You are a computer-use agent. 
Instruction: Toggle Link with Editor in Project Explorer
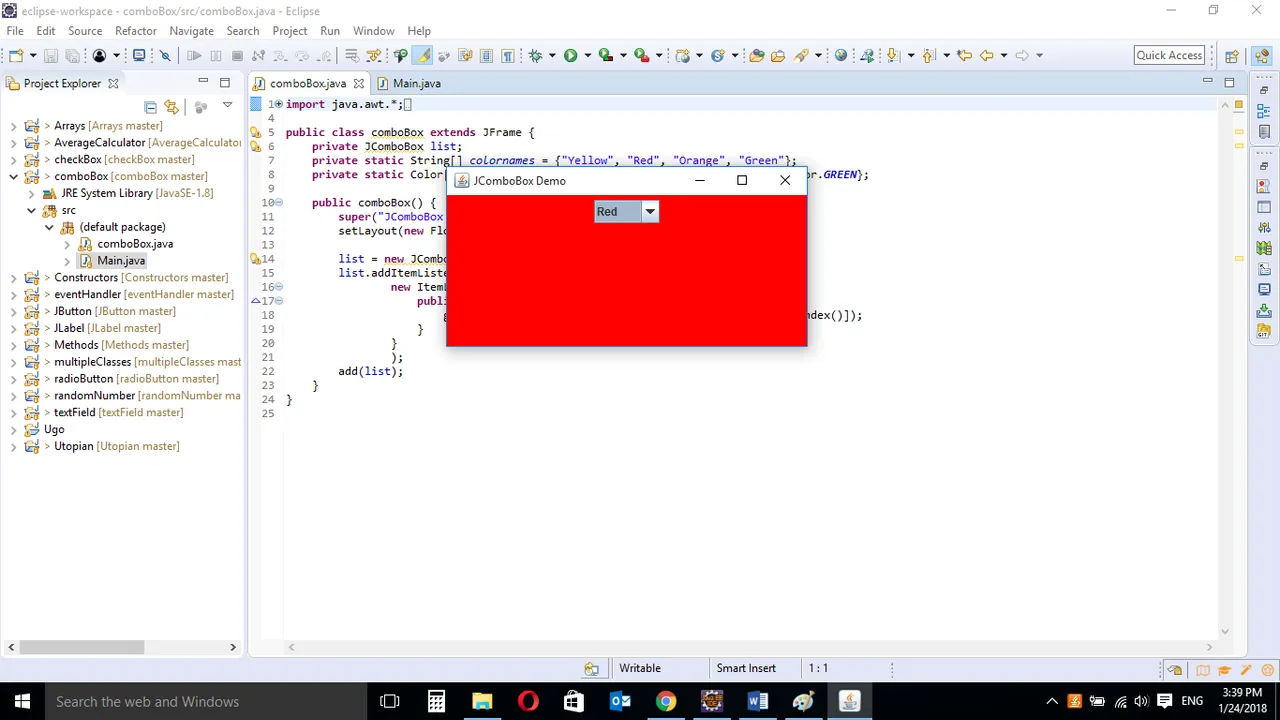coord(171,106)
